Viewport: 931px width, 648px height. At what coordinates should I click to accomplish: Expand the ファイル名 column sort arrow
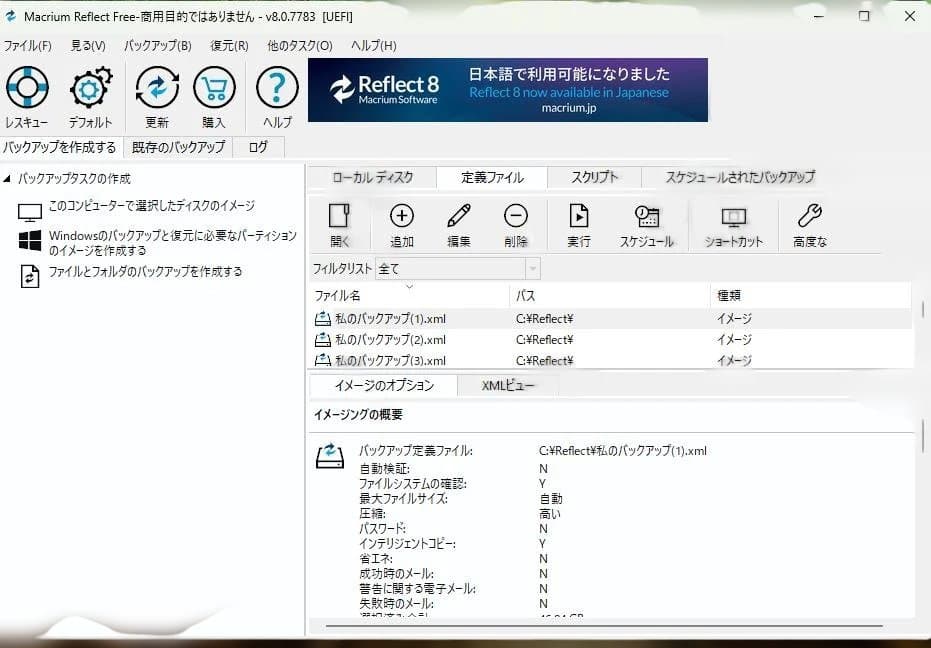410,286
